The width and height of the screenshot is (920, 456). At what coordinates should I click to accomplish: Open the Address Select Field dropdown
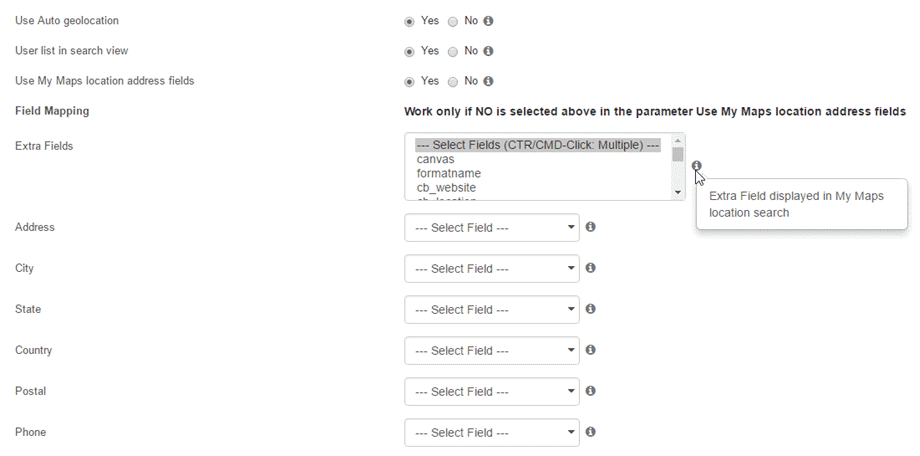click(x=492, y=228)
